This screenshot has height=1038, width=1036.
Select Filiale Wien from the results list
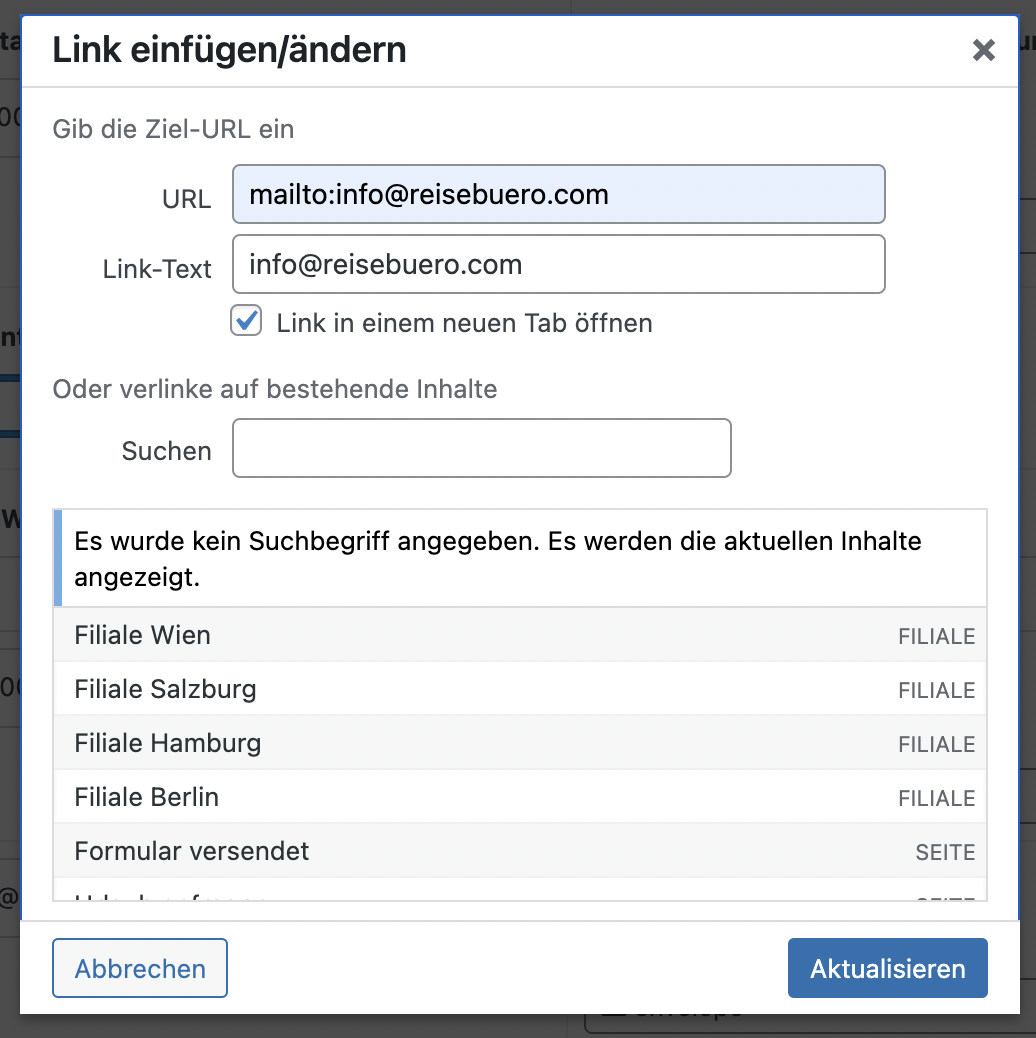point(142,635)
